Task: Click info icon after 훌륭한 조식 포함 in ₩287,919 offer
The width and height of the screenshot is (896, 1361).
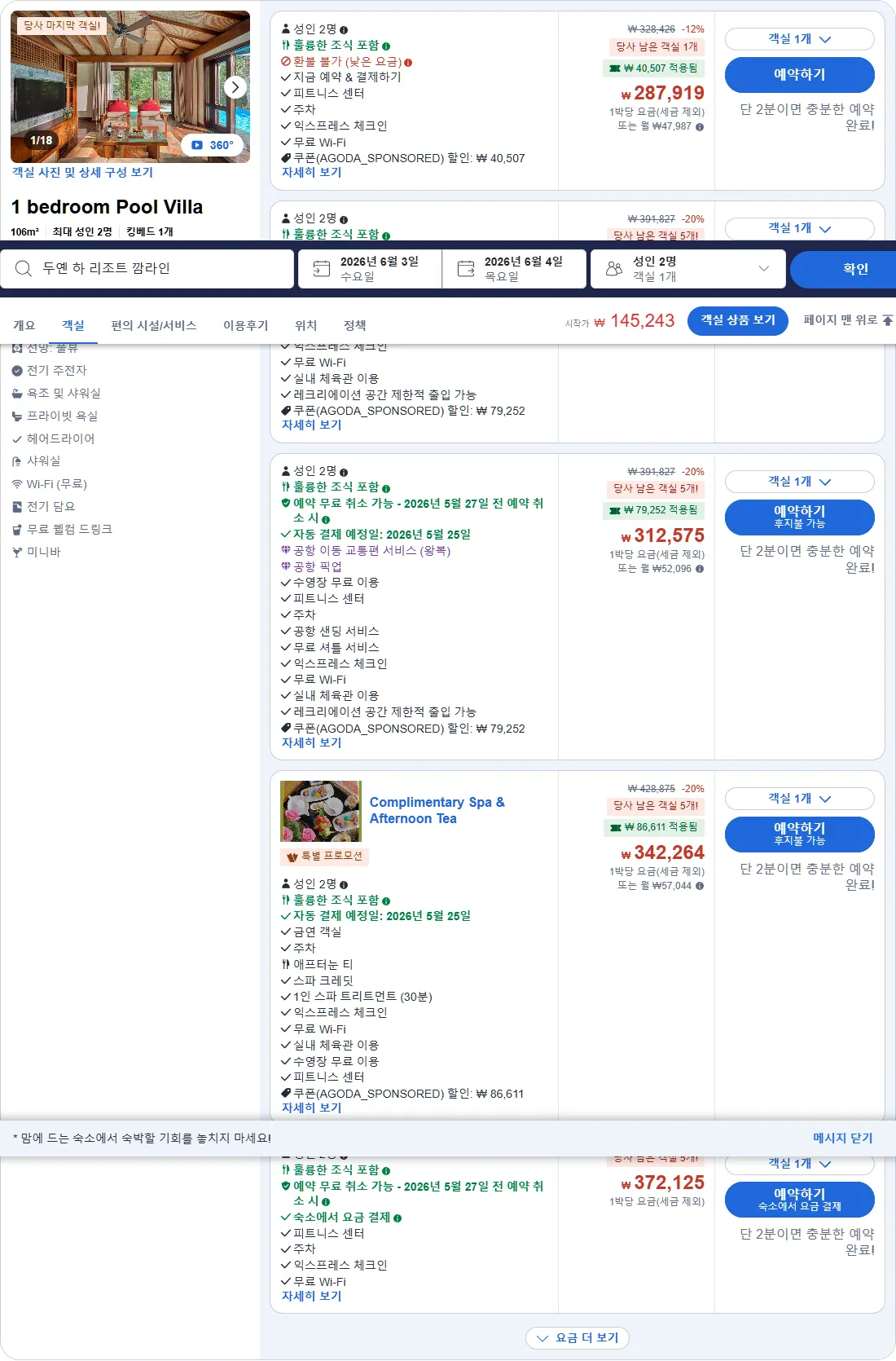Action: pyautogui.click(x=386, y=46)
